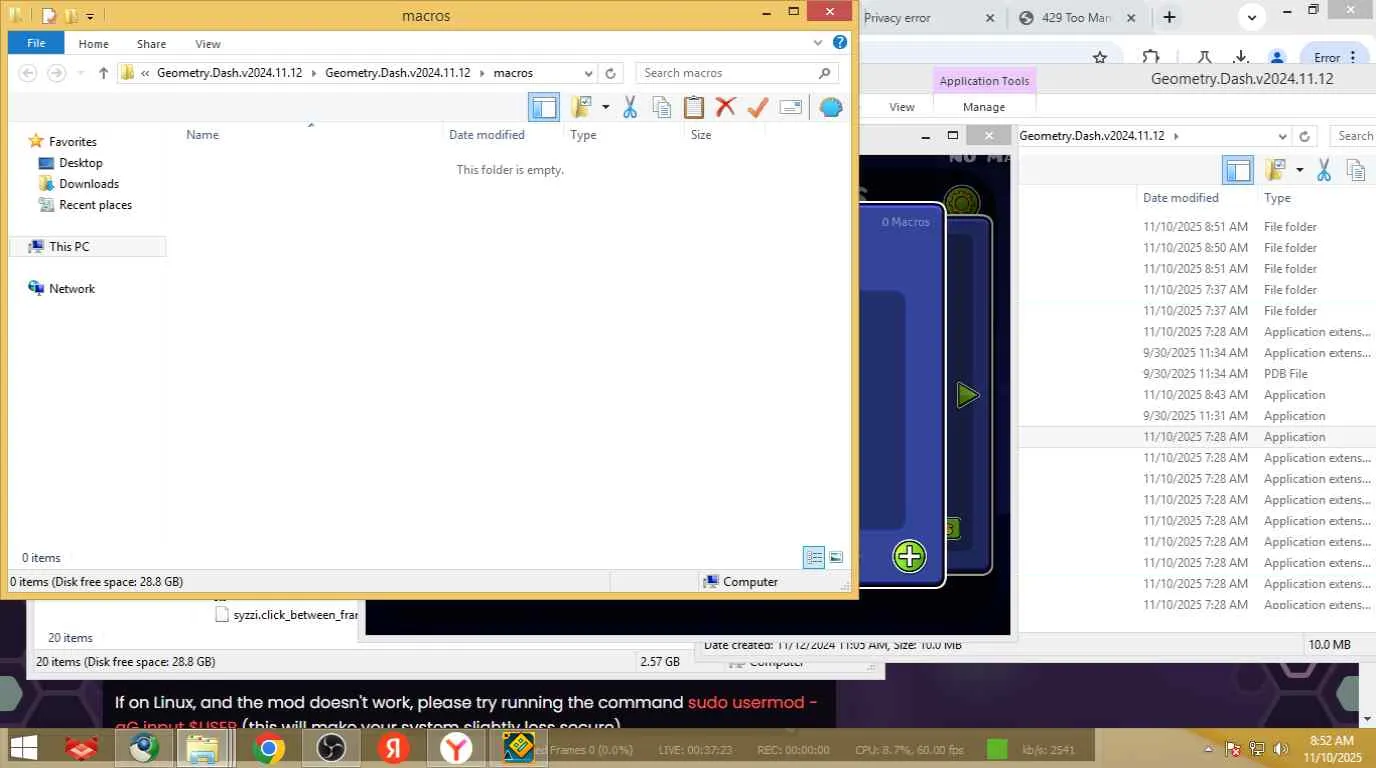Click the Copy icon in macros window toolbar
The image size is (1376, 768).
(661, 107)
